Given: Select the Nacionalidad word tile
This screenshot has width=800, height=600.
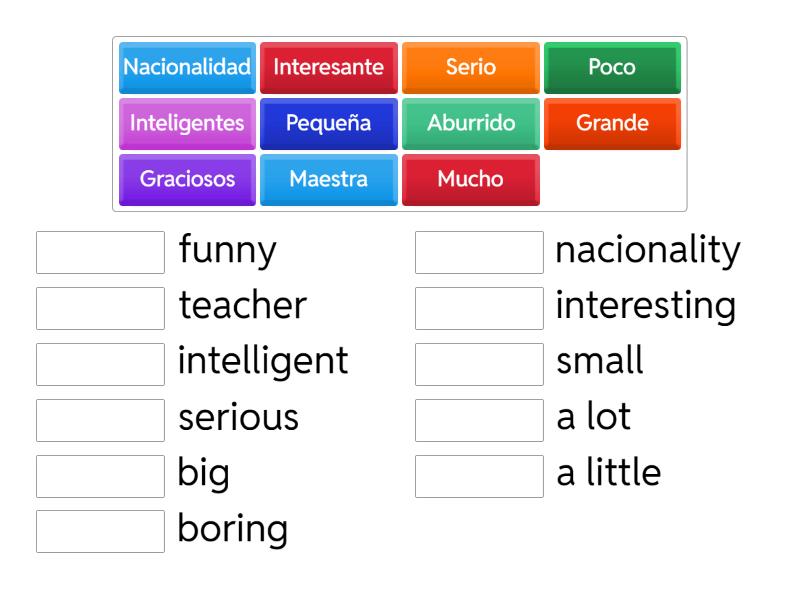Looking at the screenshot, I should click(186, 68).
